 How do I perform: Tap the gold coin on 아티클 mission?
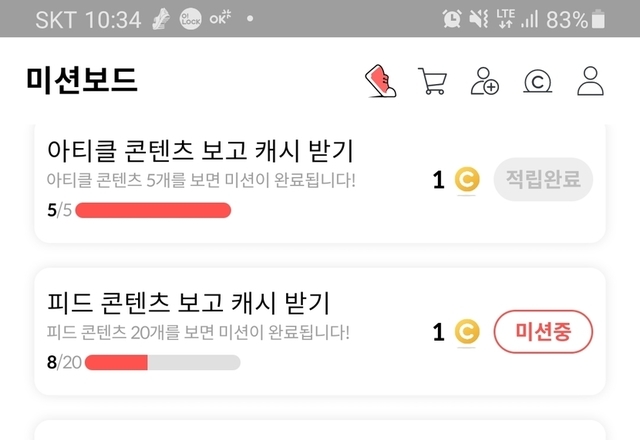click(466, 180)
